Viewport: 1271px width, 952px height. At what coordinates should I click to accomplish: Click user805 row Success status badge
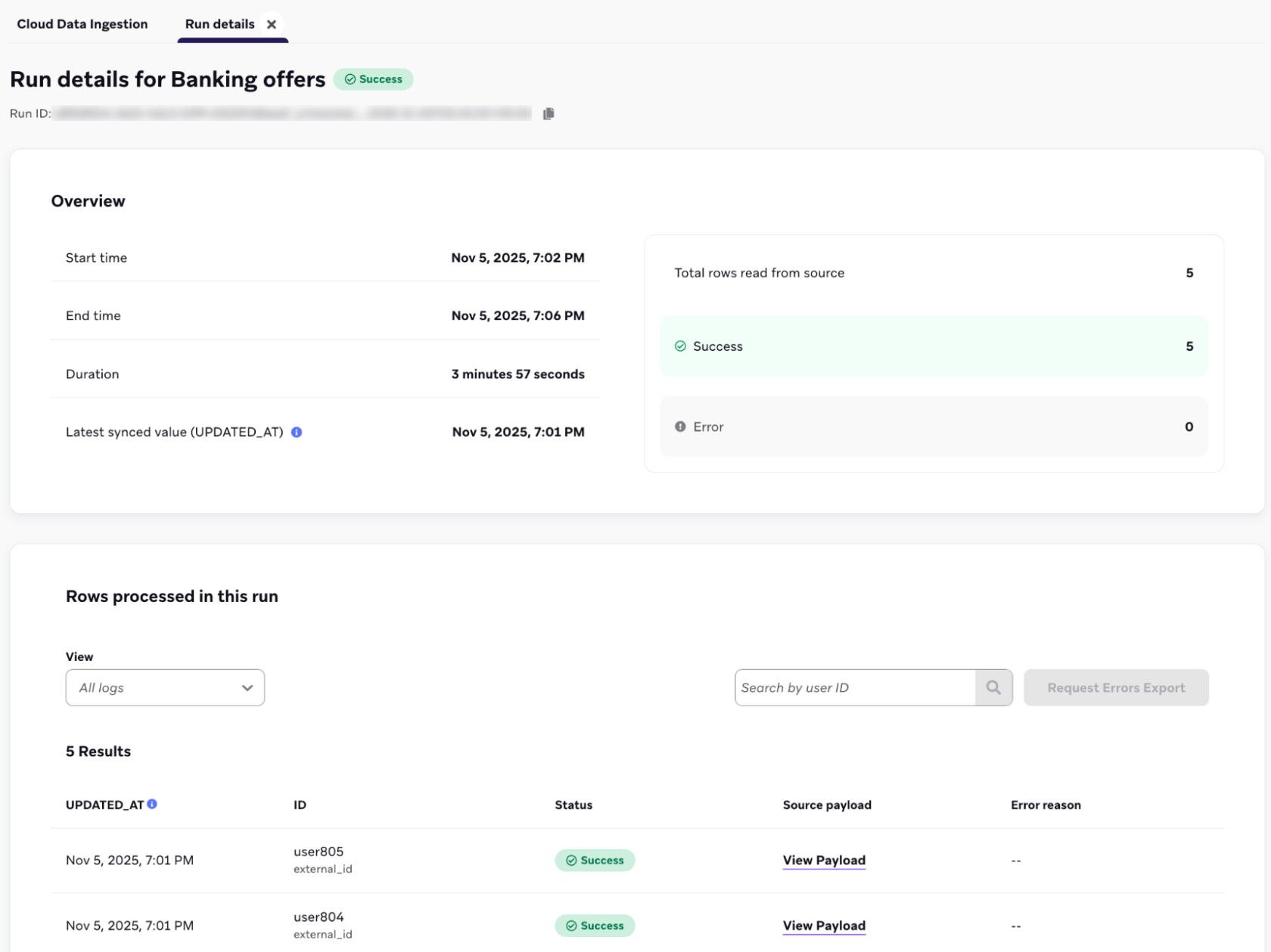(595, 861)
